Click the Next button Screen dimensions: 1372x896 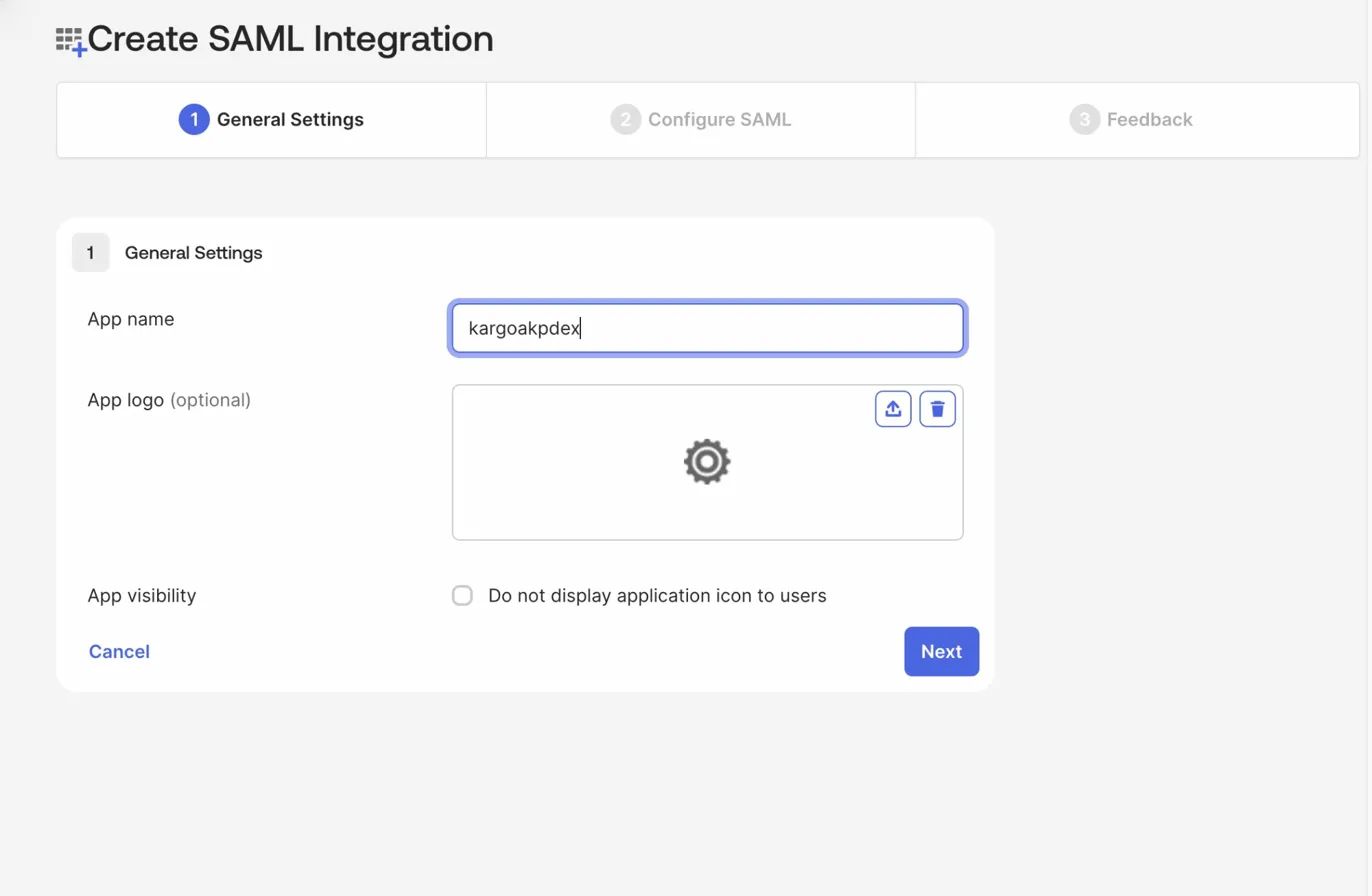941,652
